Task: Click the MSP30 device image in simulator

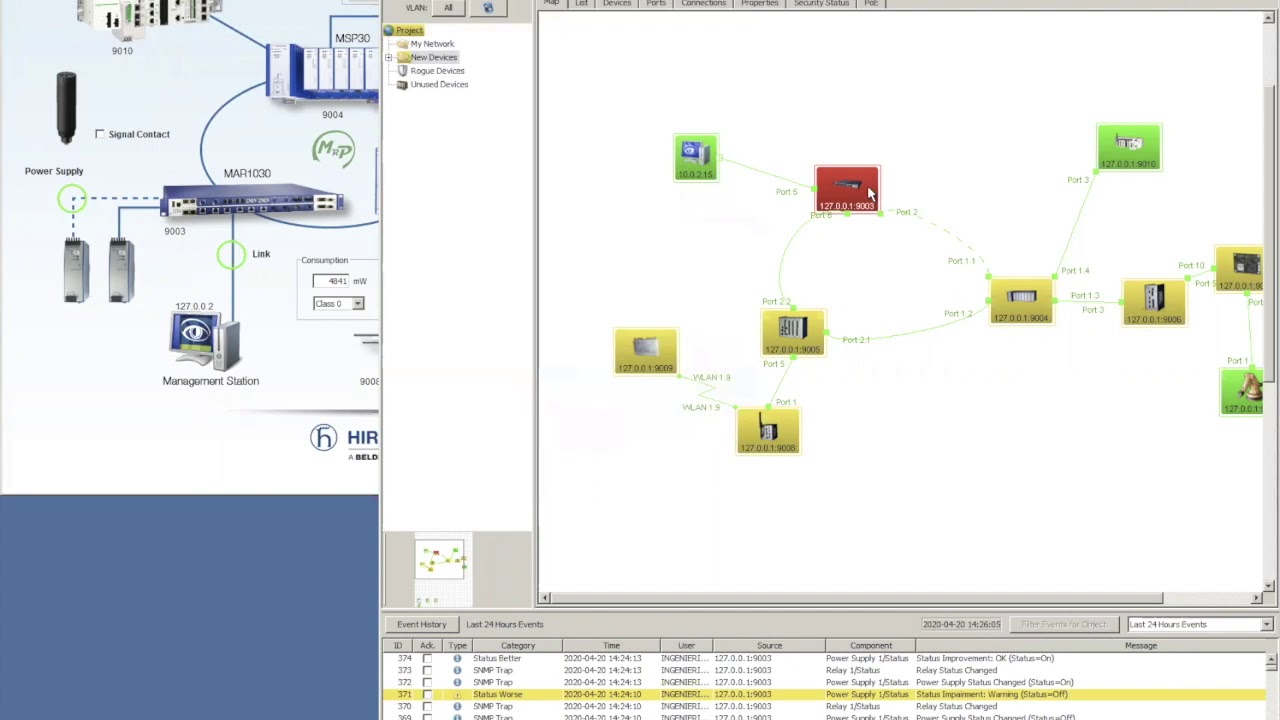Action: coord(322,73)
